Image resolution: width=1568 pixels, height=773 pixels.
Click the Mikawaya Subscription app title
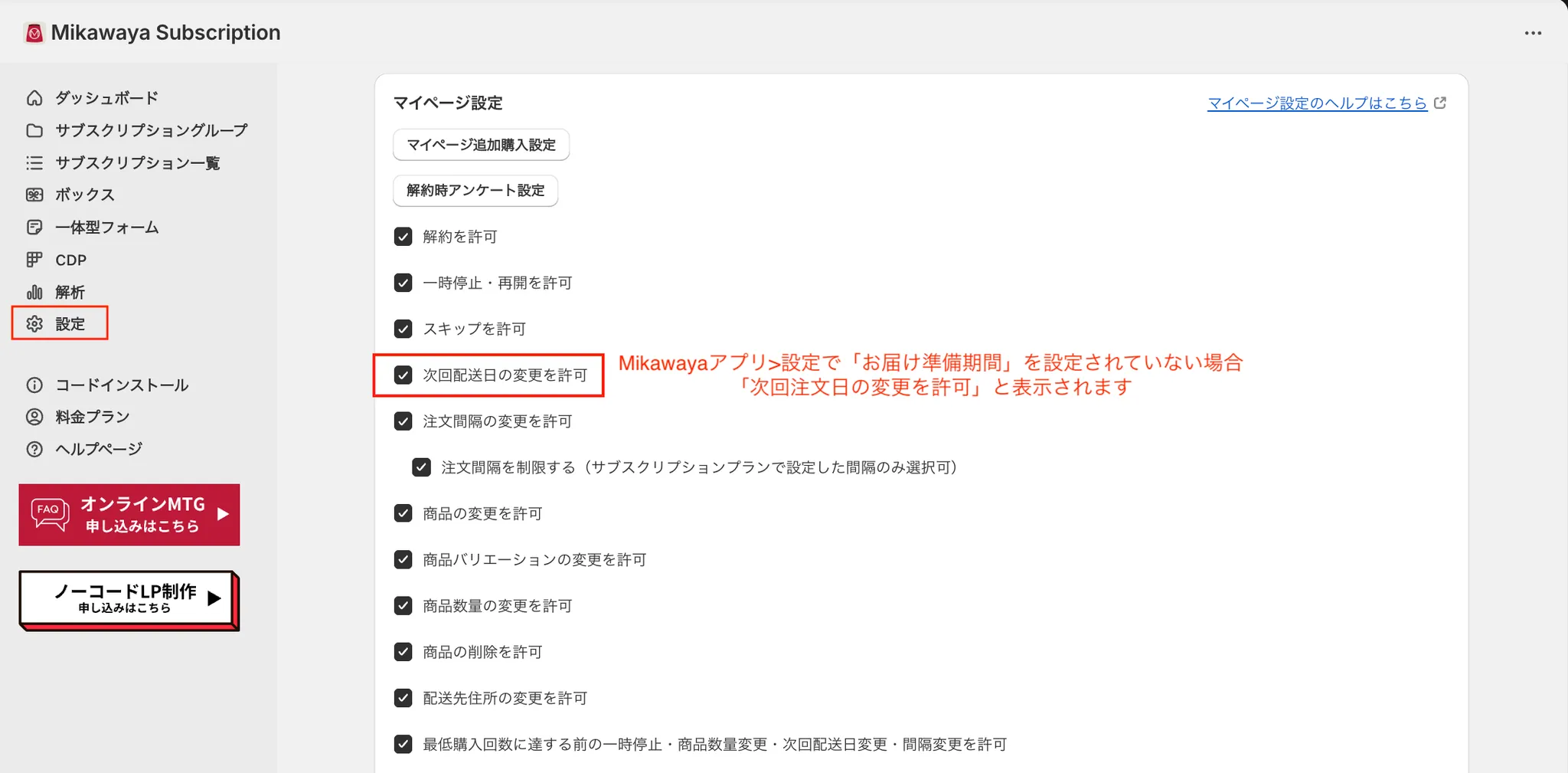(165, 33)
